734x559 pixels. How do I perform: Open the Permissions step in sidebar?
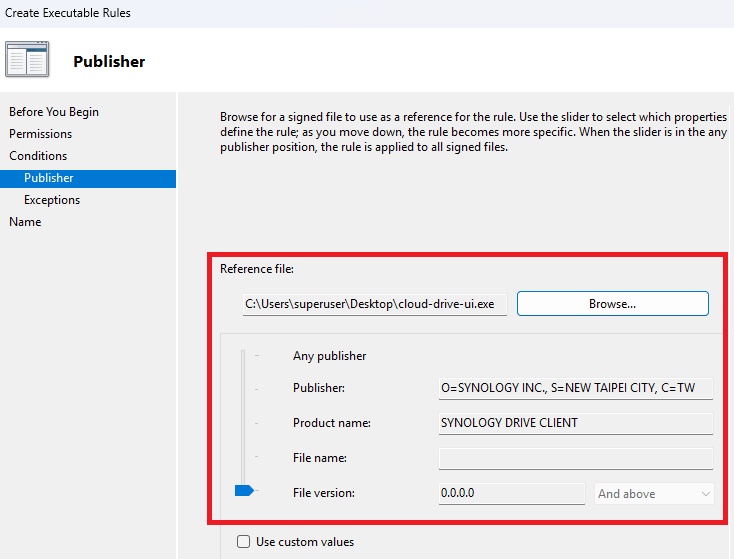(41, 134)
